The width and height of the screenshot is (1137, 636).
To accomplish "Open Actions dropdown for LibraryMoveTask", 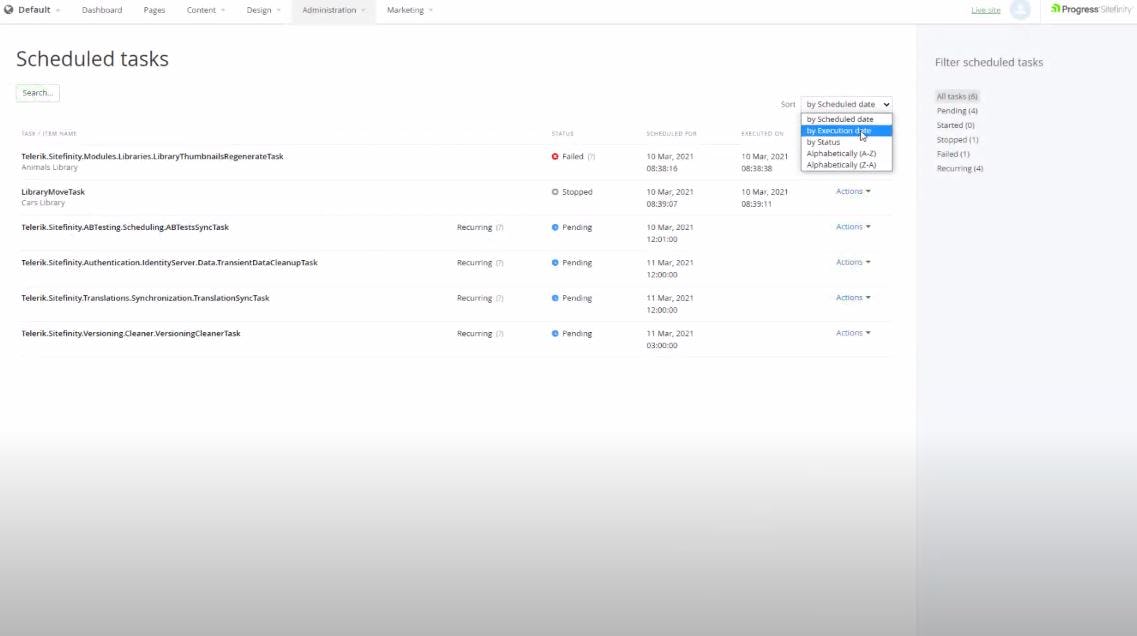I will click(x=850, y=191).
